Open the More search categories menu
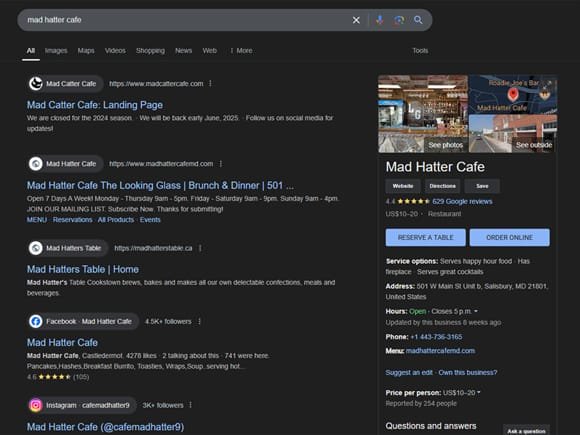The image size is (580, 435). [241, 51]
